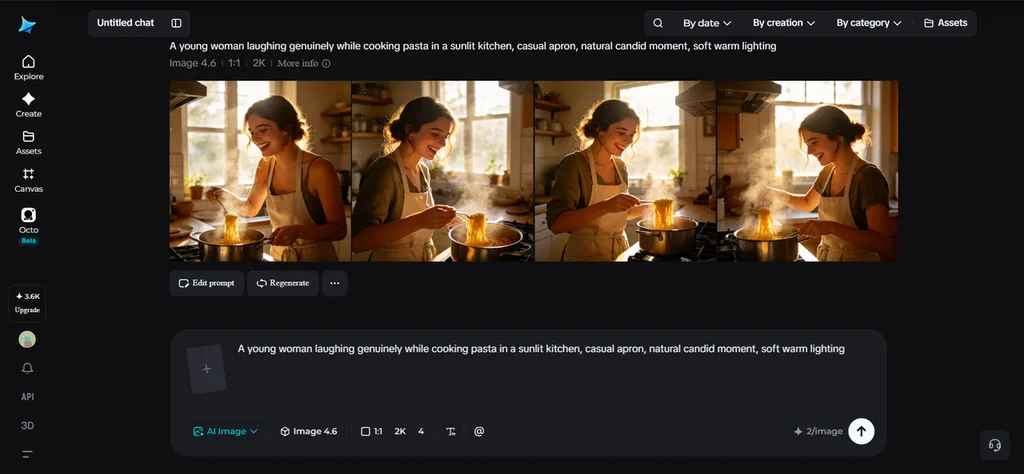Click the More info link
Screen dimensions: 1024x474
[x=304, y=63]
